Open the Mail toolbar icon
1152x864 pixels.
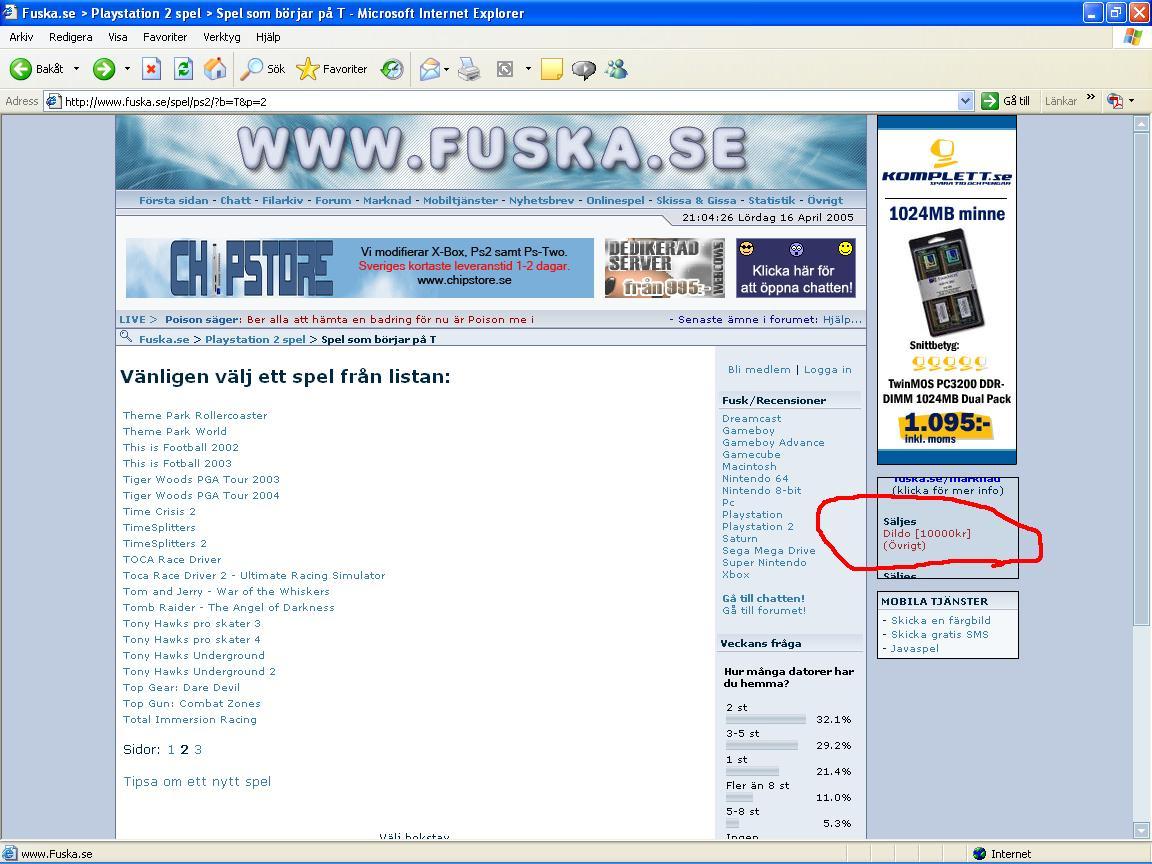coord(430,69)
